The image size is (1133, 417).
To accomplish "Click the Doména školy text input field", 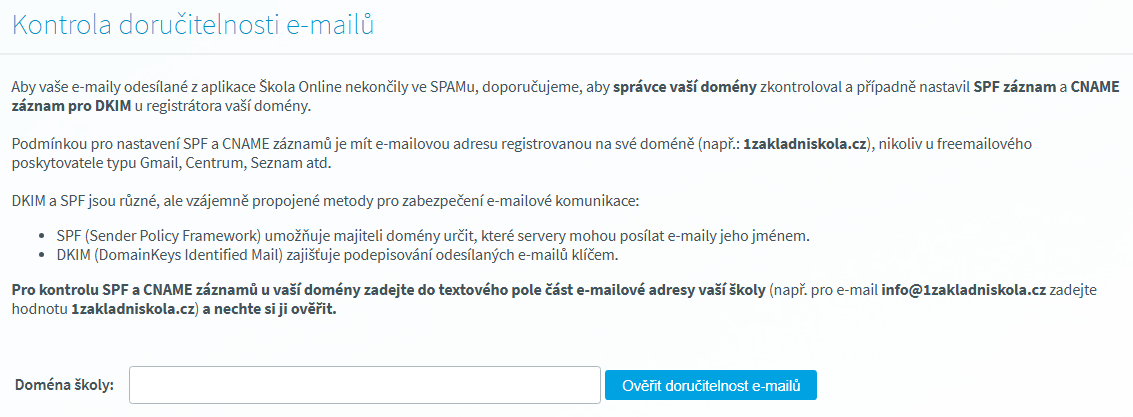I will (x=365, y=384).
